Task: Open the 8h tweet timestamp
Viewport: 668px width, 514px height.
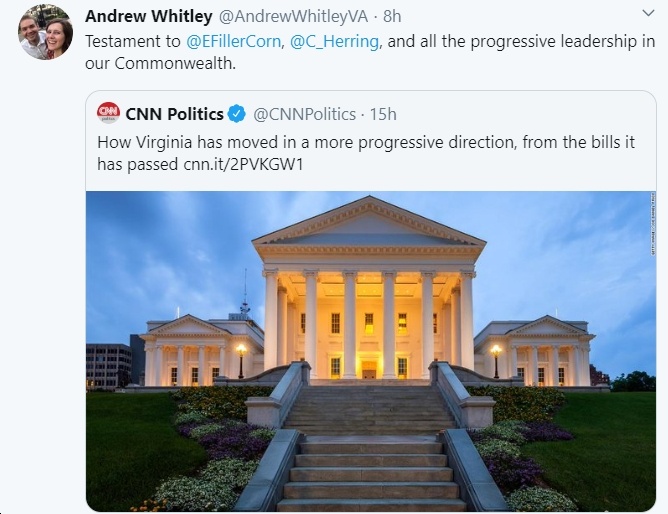Action: coord(392,16)
